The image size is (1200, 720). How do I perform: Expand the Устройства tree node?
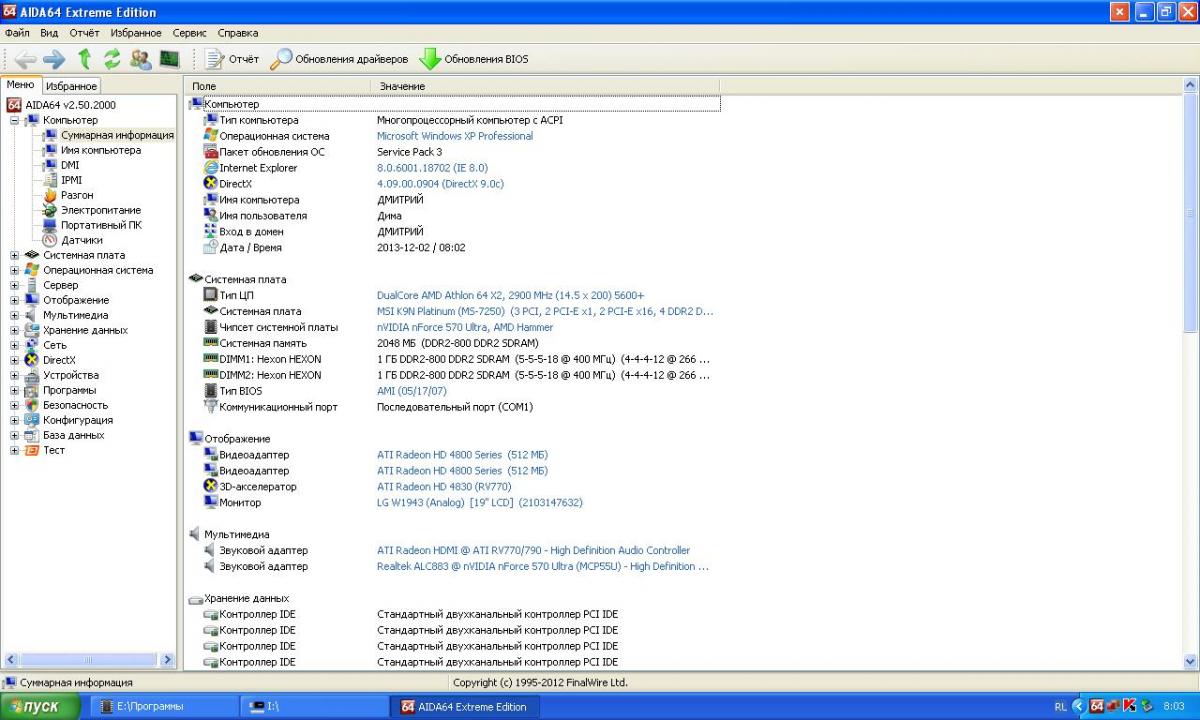pos(14,375)
